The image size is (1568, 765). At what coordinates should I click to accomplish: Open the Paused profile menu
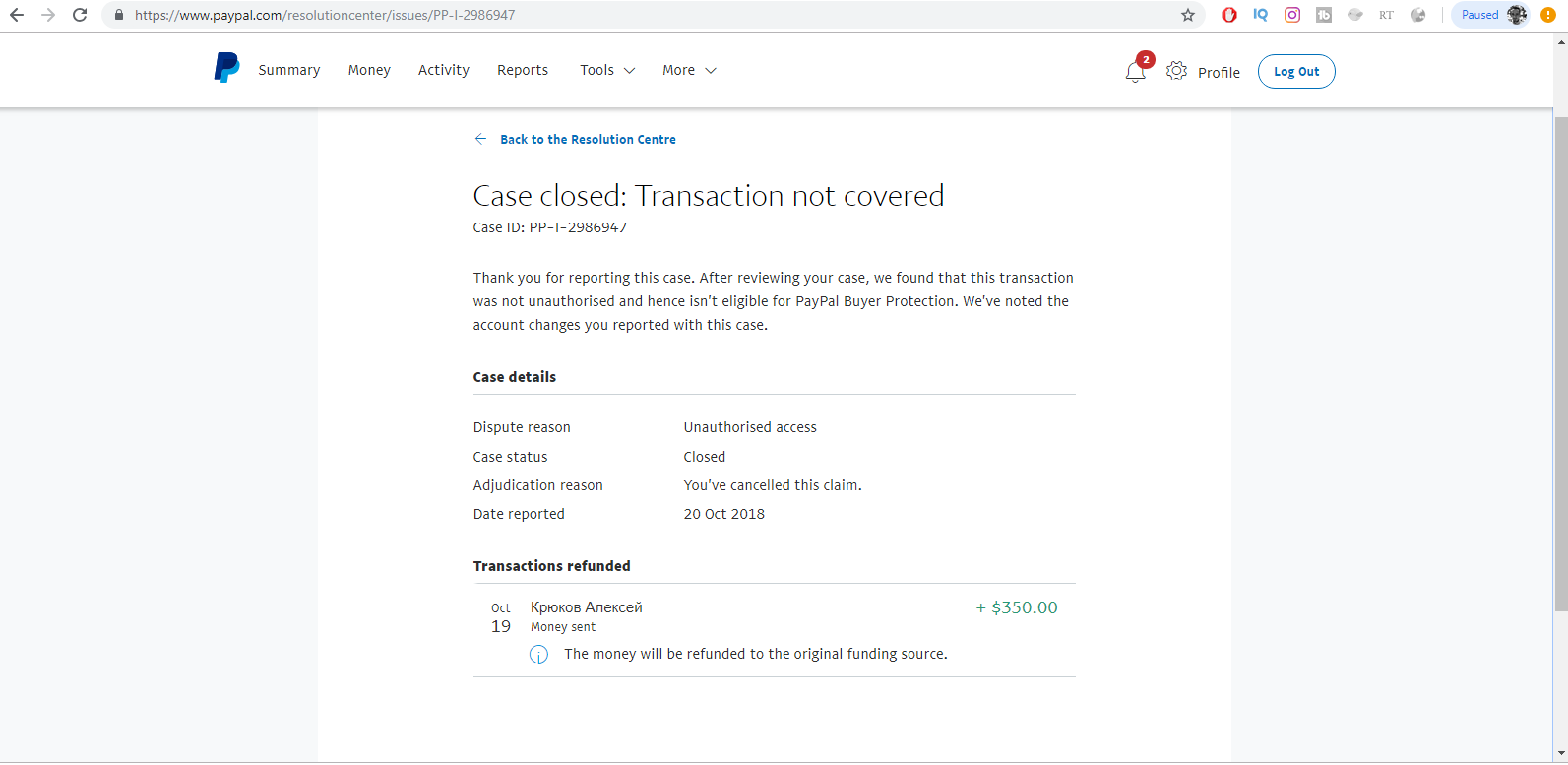tap(1491, 15)
